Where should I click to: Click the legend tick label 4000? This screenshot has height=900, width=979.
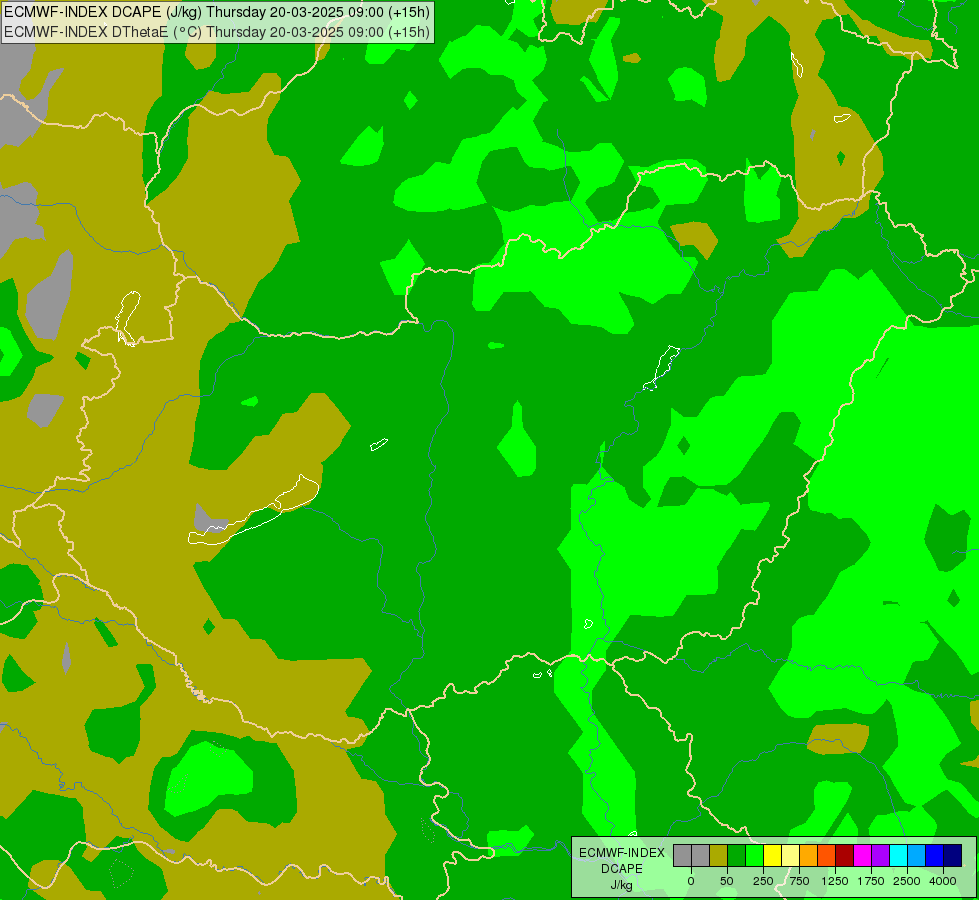943,881
